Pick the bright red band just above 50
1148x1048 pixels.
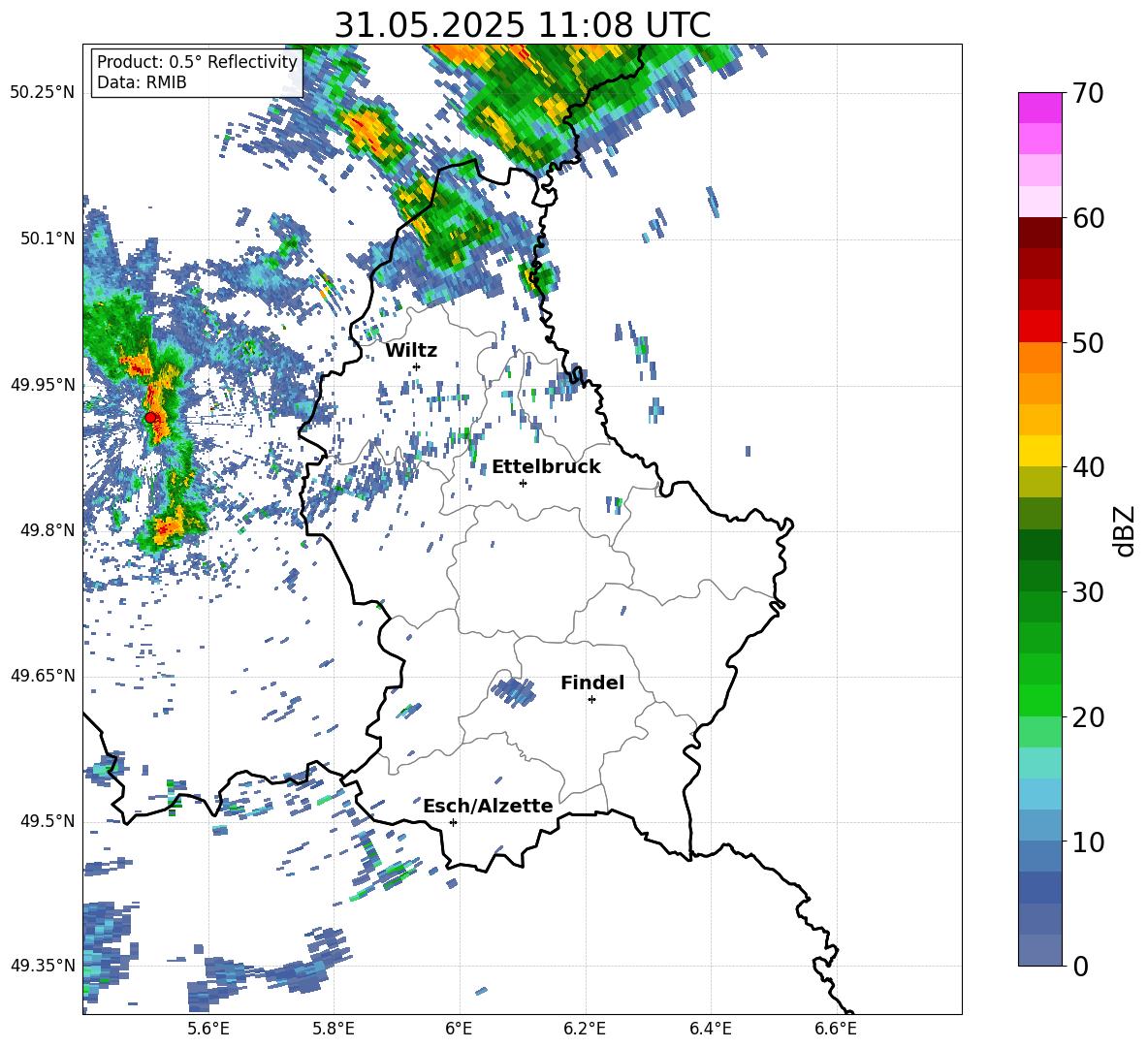coord(1039,327)
